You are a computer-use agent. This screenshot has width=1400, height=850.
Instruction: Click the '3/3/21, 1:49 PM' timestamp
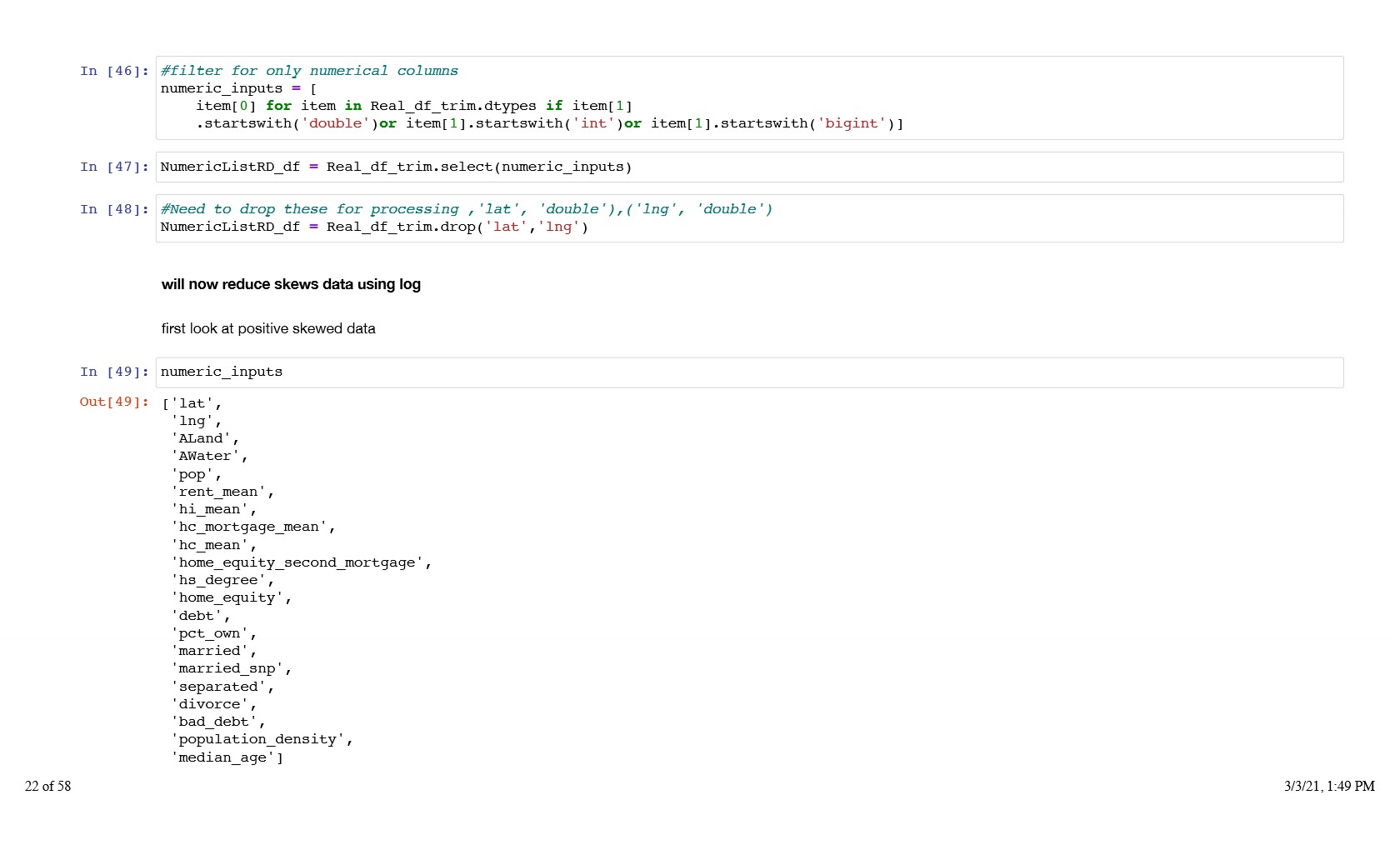1328,786
